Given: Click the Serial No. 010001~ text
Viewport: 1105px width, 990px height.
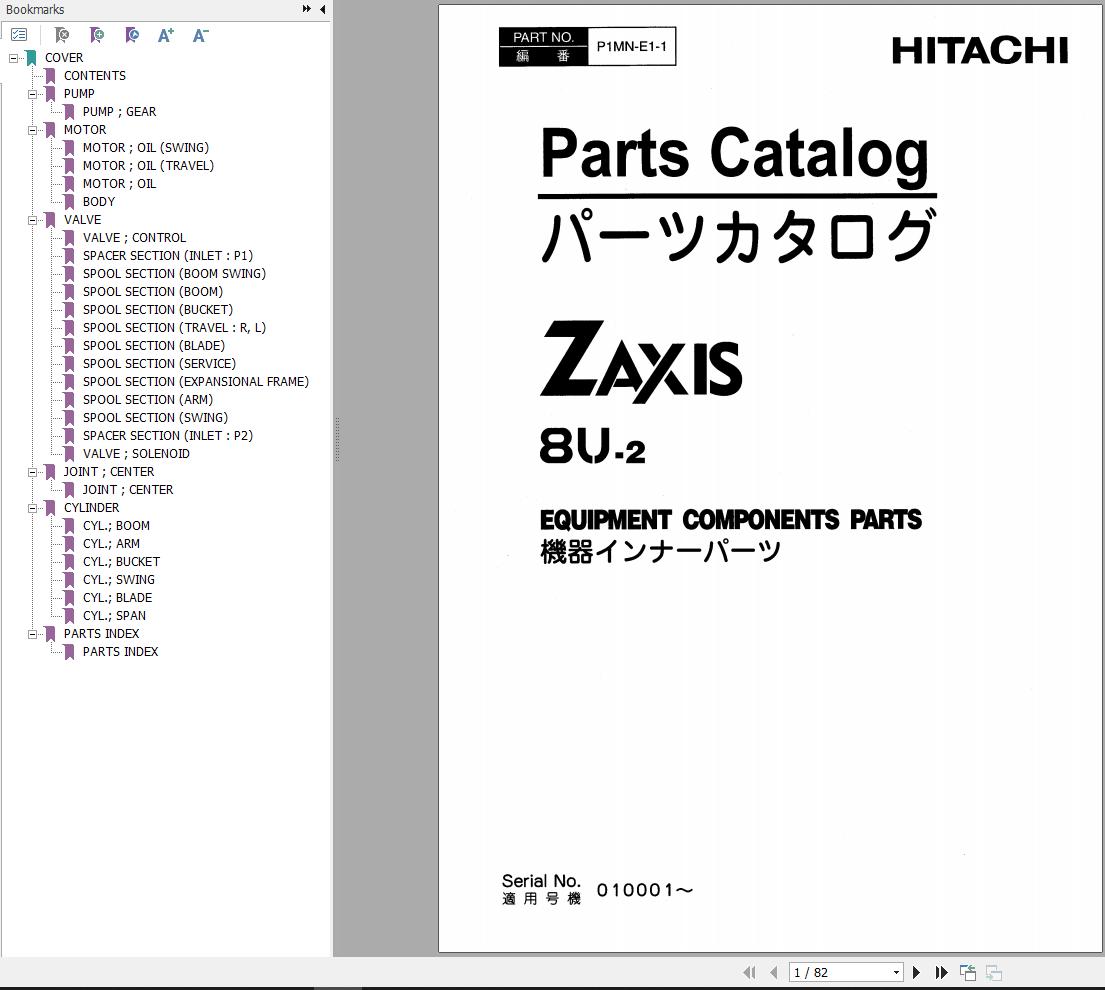Looking at the screenshot, I should [x=598, y=889].
